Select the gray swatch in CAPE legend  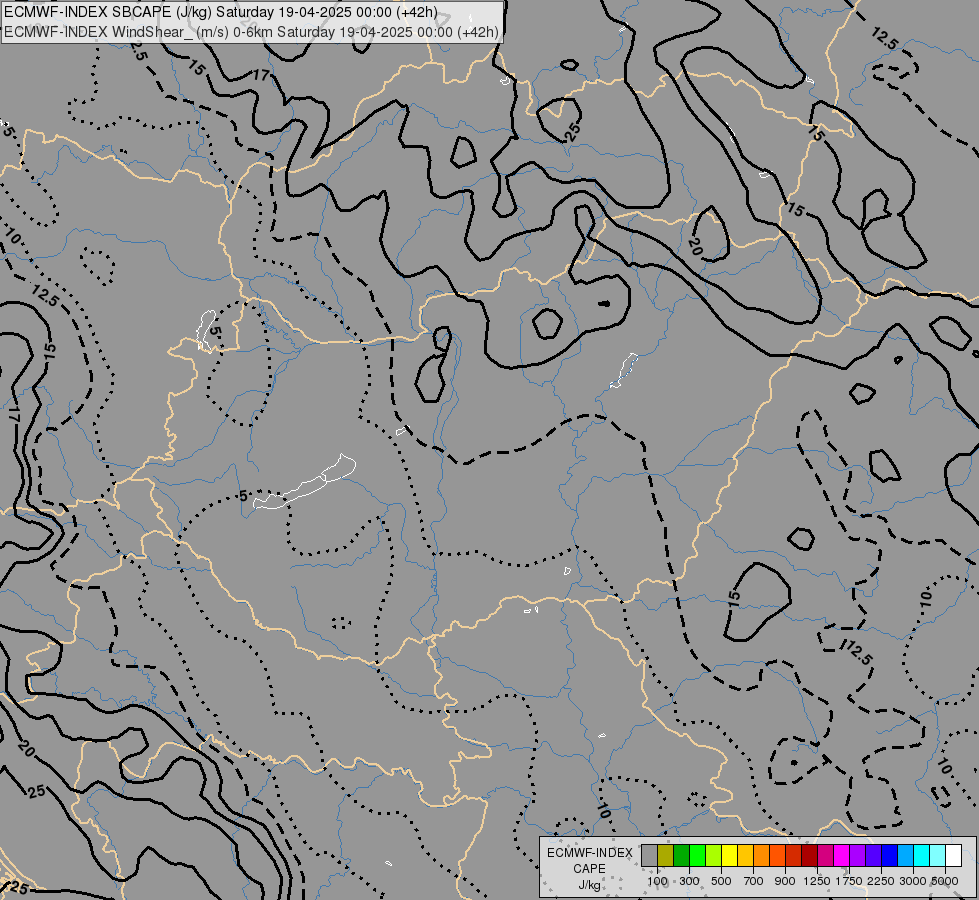[649, 855]
